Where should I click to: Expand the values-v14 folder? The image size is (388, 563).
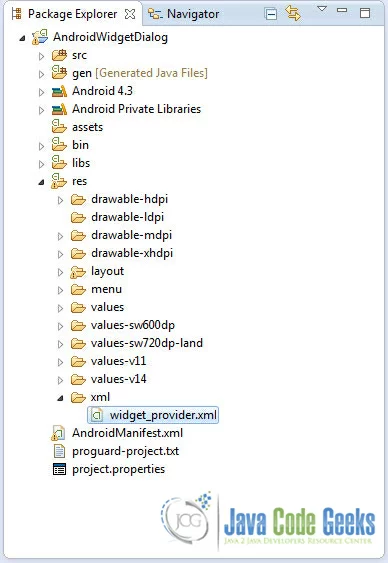61,380
